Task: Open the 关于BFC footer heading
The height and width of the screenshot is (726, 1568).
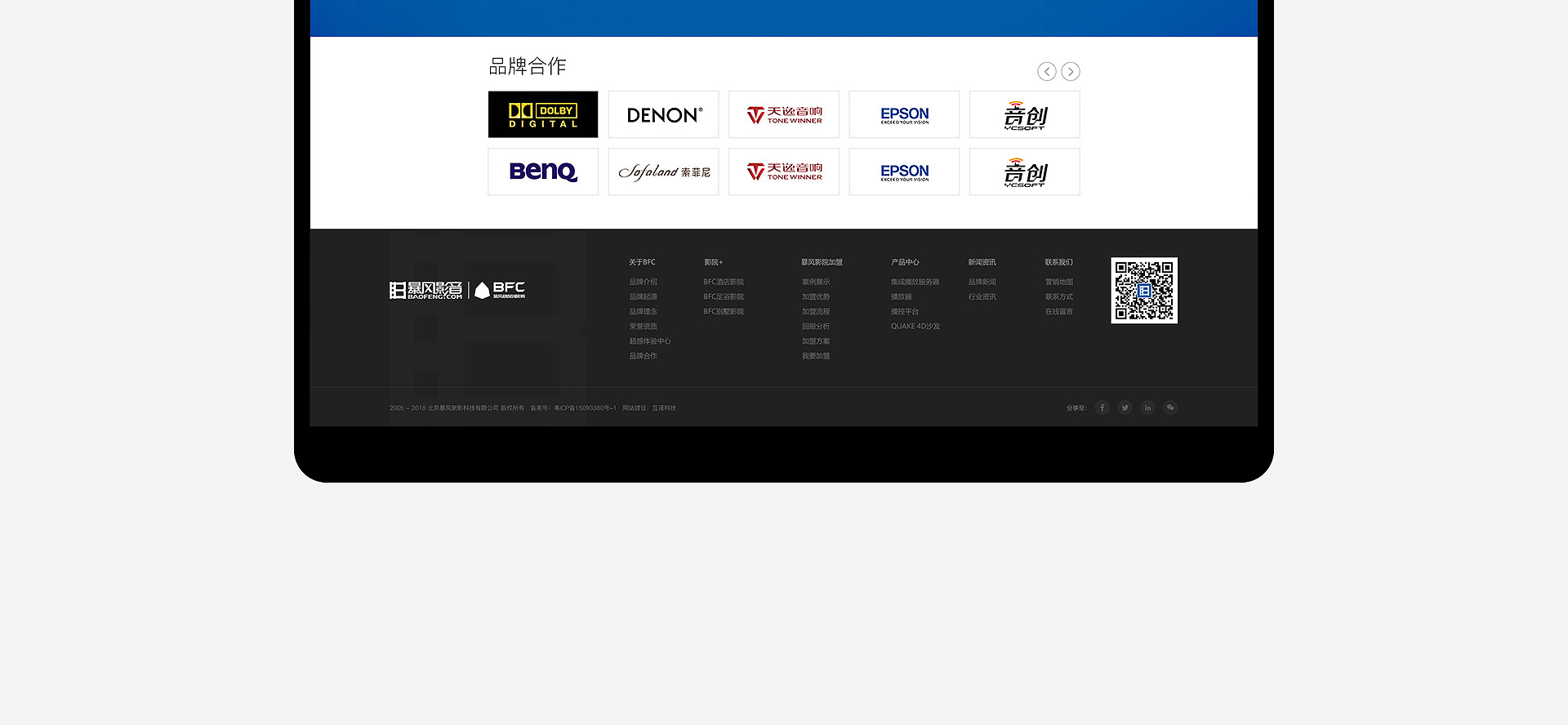Action: 642,262
